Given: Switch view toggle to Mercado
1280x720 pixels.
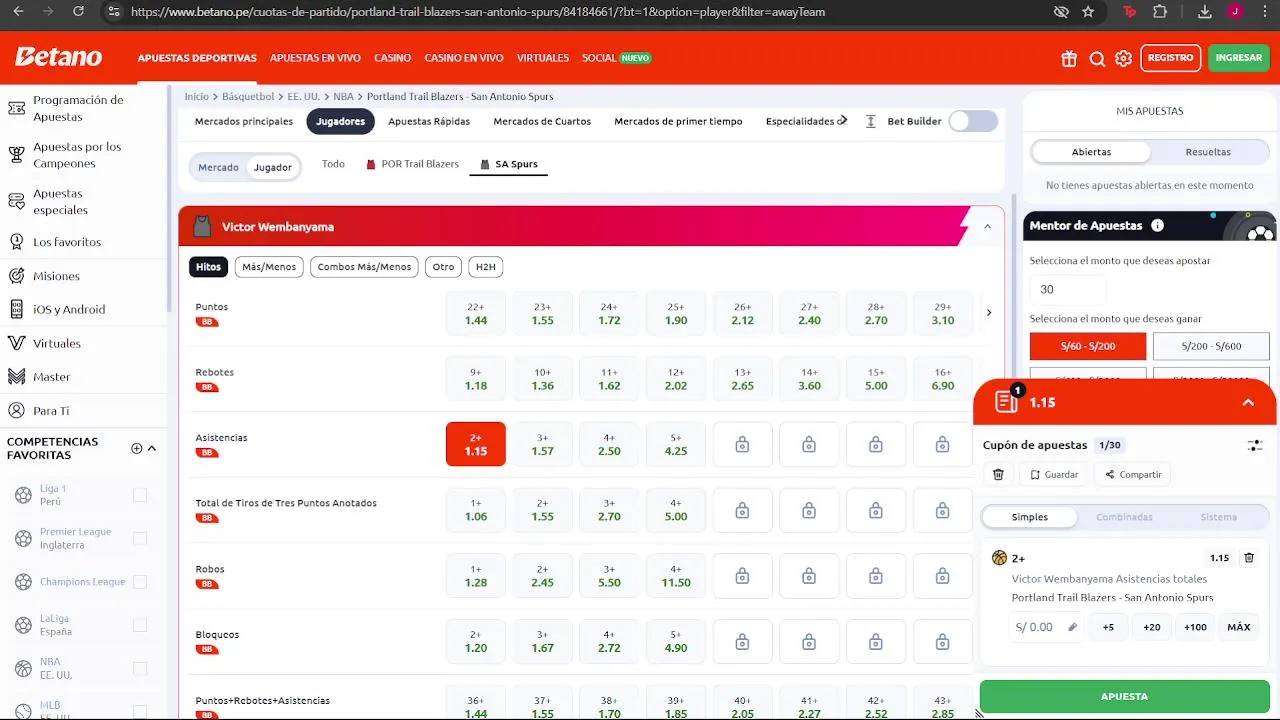Looking at the screenshot, I should pos(218,167).
